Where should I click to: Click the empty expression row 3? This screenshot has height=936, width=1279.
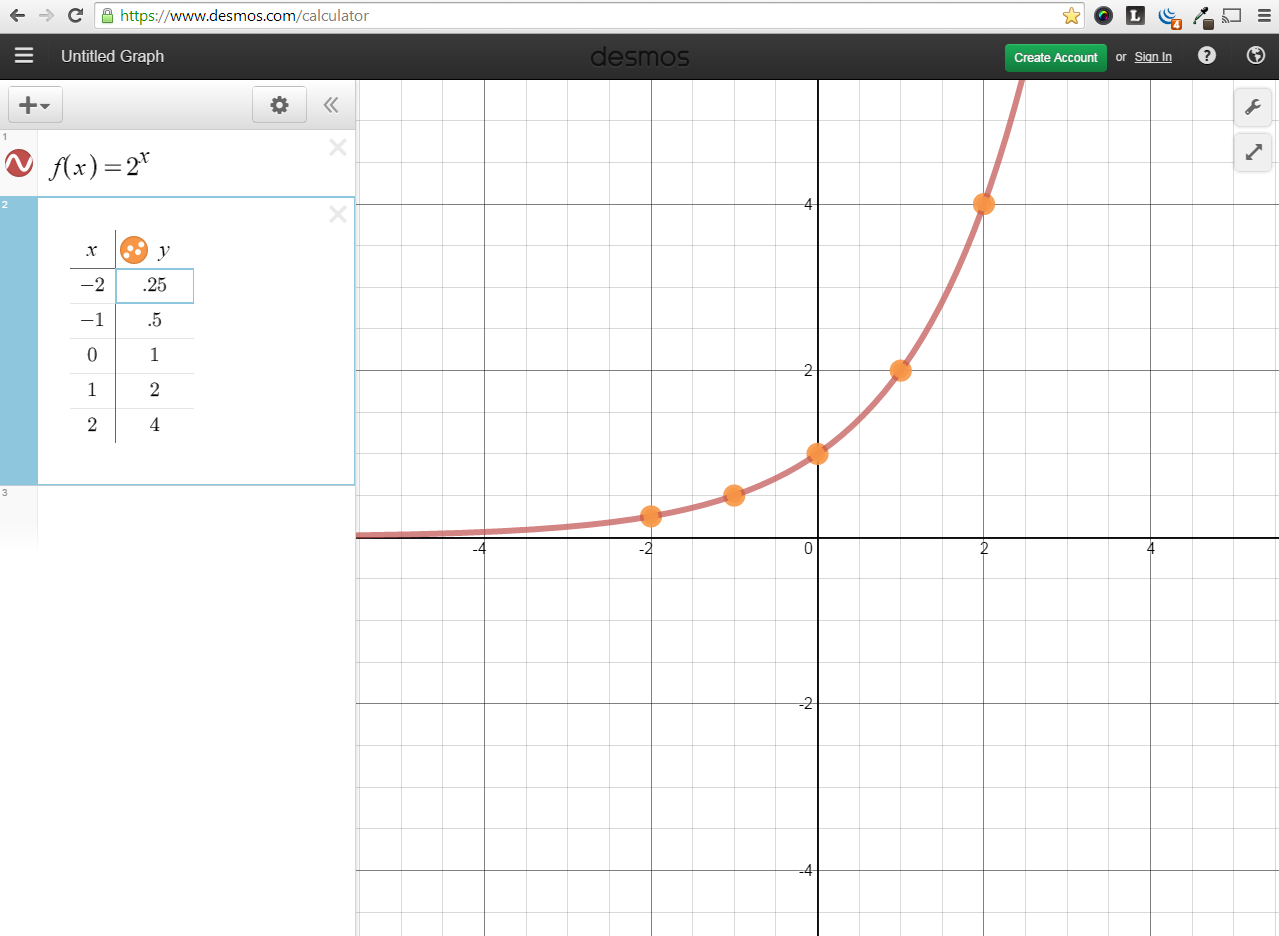[195, 515]
